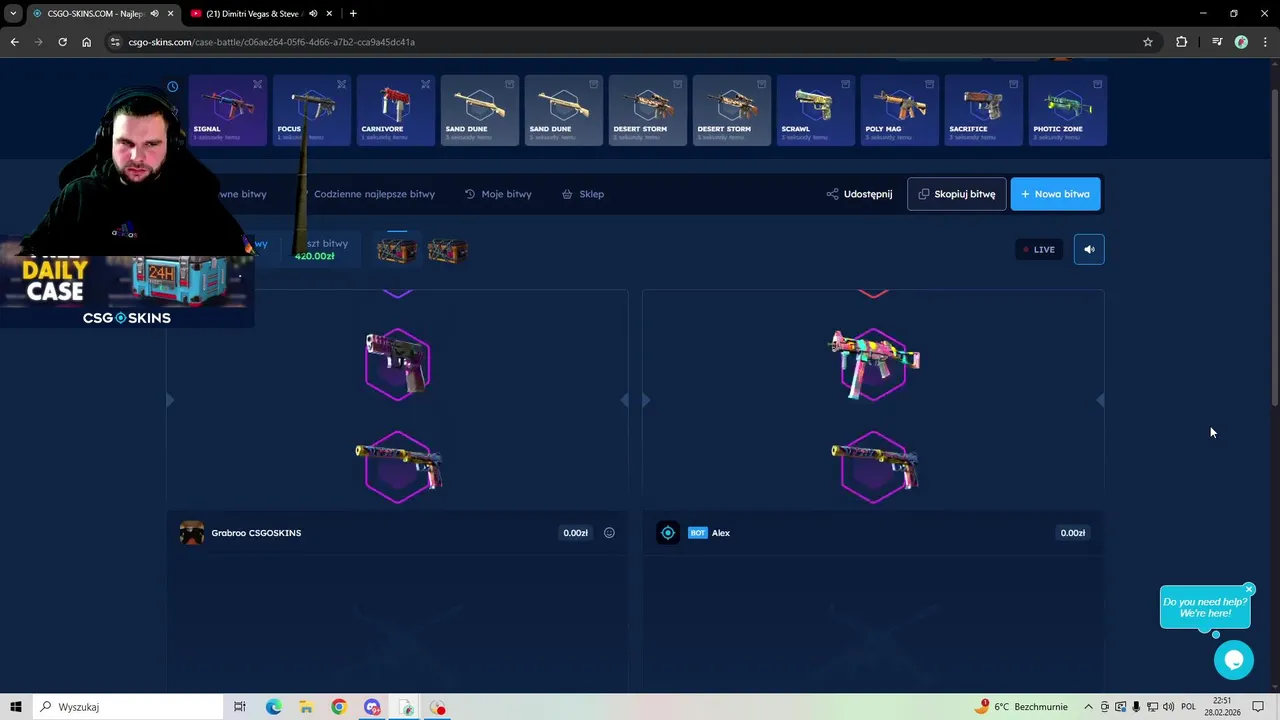Click the browser back arrow
Viewport: 1280px width, 720px height.
click(x=14, y=42)
